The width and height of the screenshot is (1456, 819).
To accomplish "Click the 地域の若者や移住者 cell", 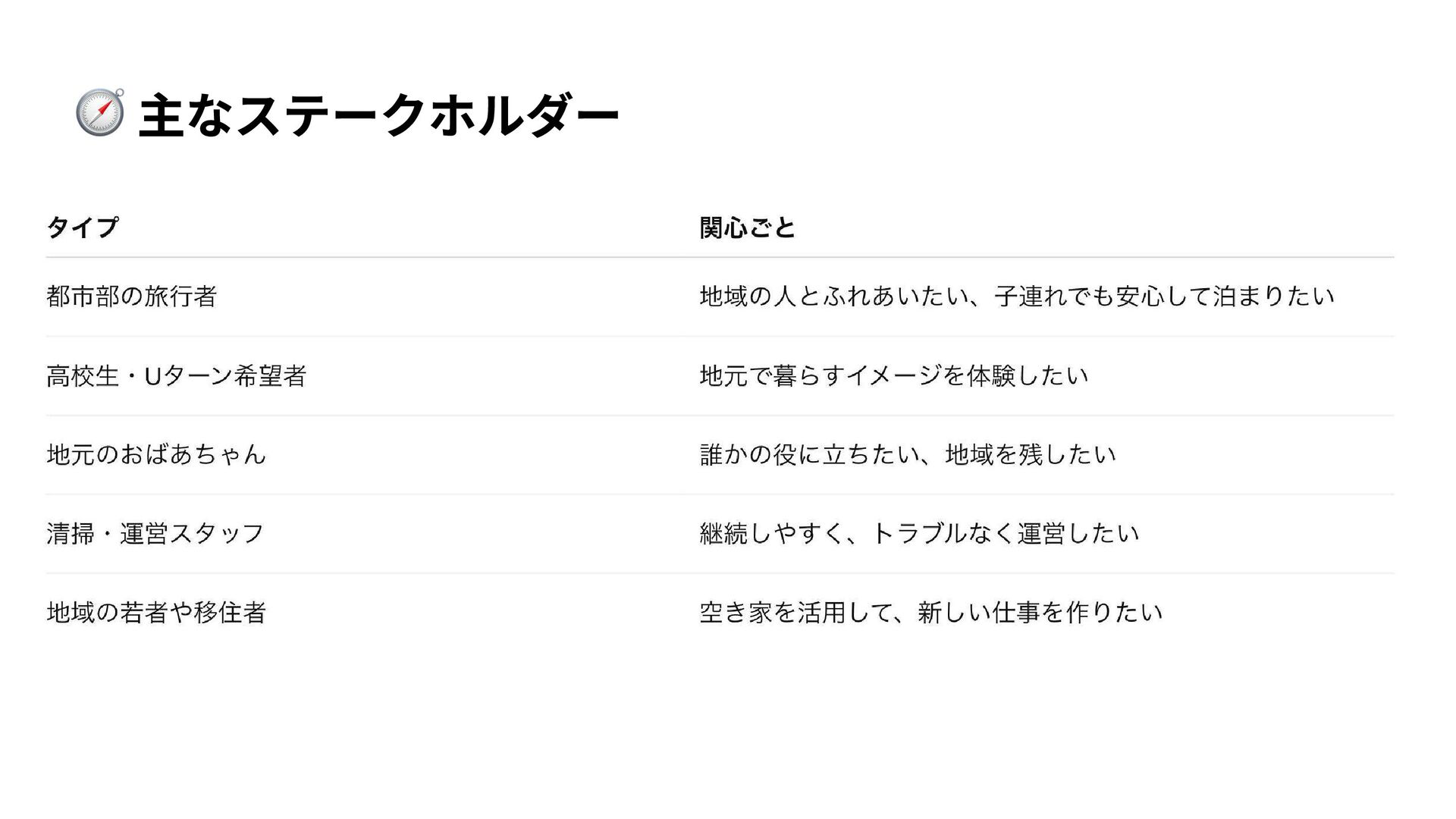I will 156,612.
